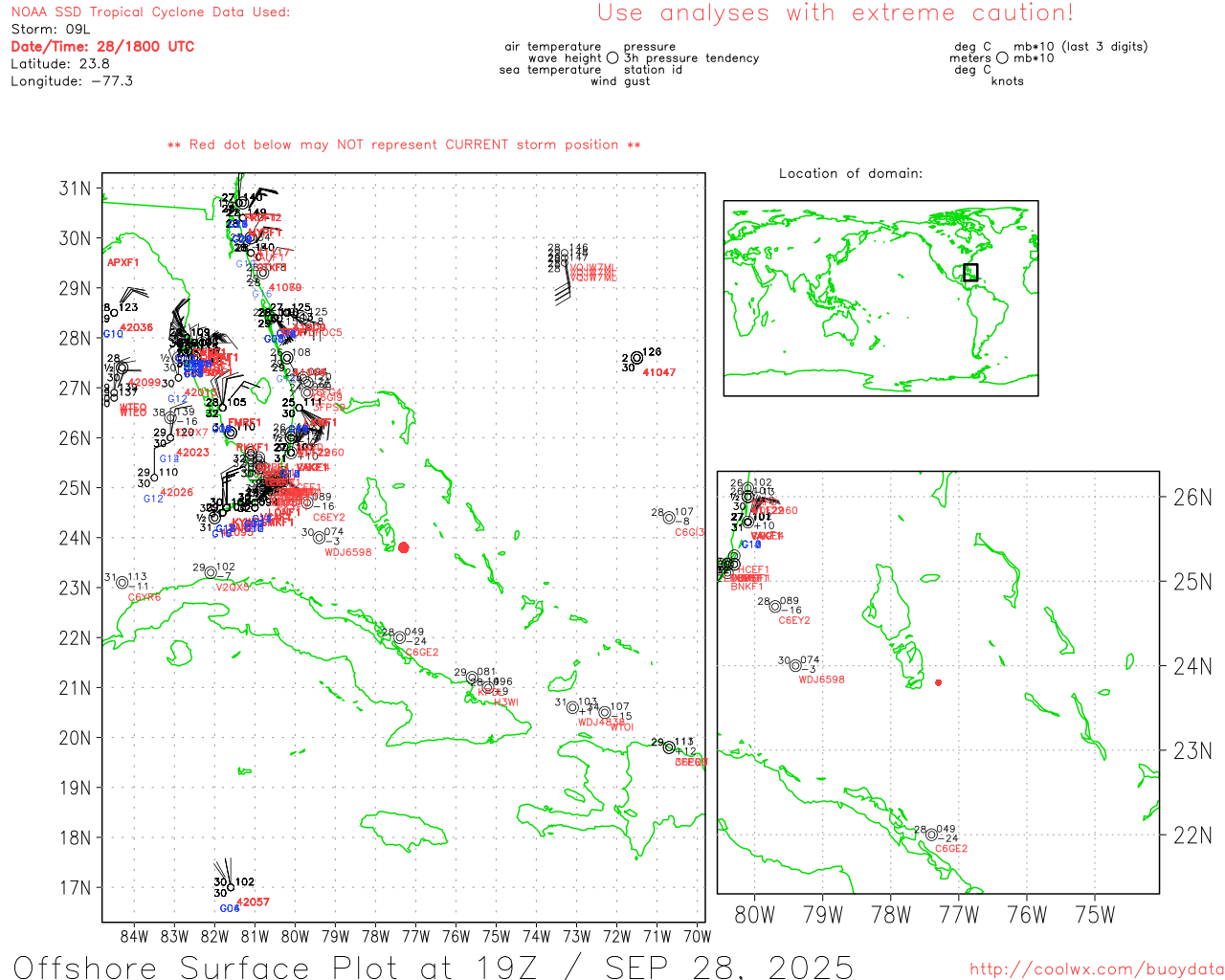The height and width of the screenshot is (980, 1225).
Task: Click the legend circle under wave height
Action: [x=612, y=57]
